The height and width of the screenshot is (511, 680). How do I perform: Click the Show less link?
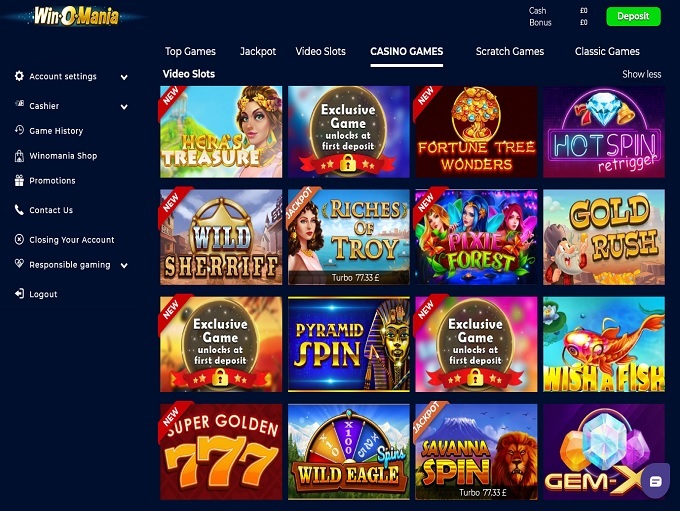641,74
